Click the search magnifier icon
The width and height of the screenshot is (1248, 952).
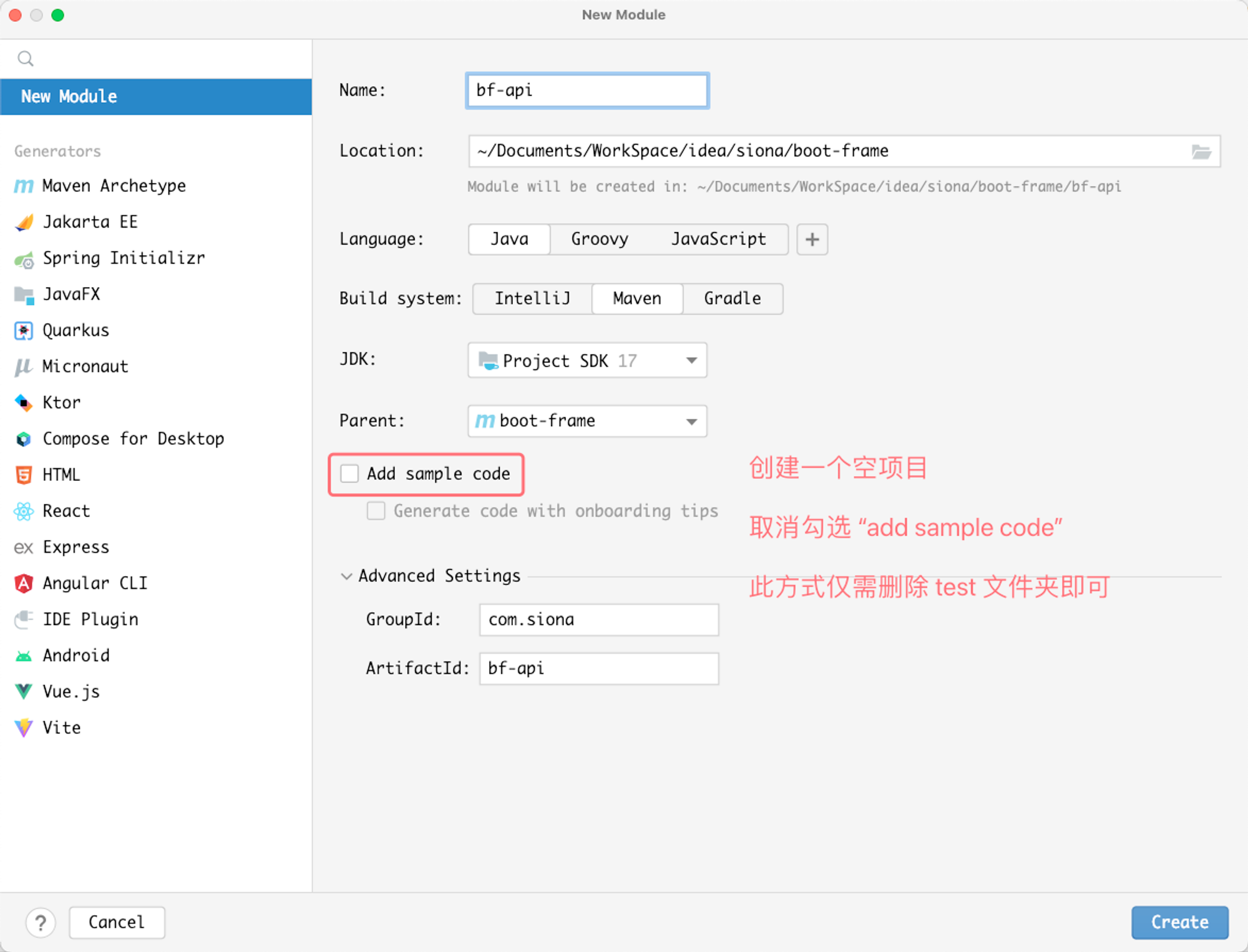click(26, 59)
